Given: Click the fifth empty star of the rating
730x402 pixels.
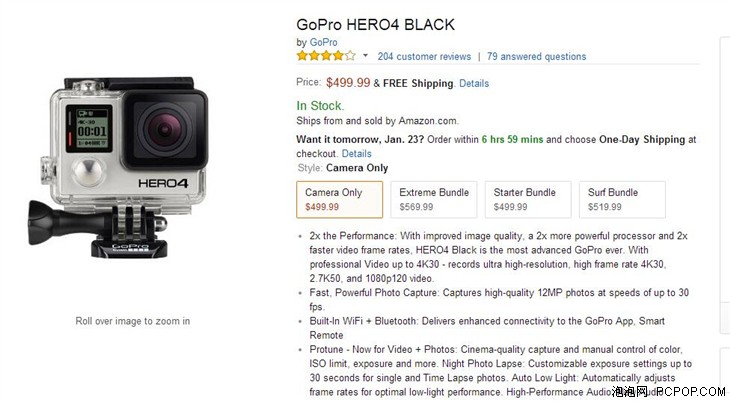Looking at the screenshot, I should 351,56.
